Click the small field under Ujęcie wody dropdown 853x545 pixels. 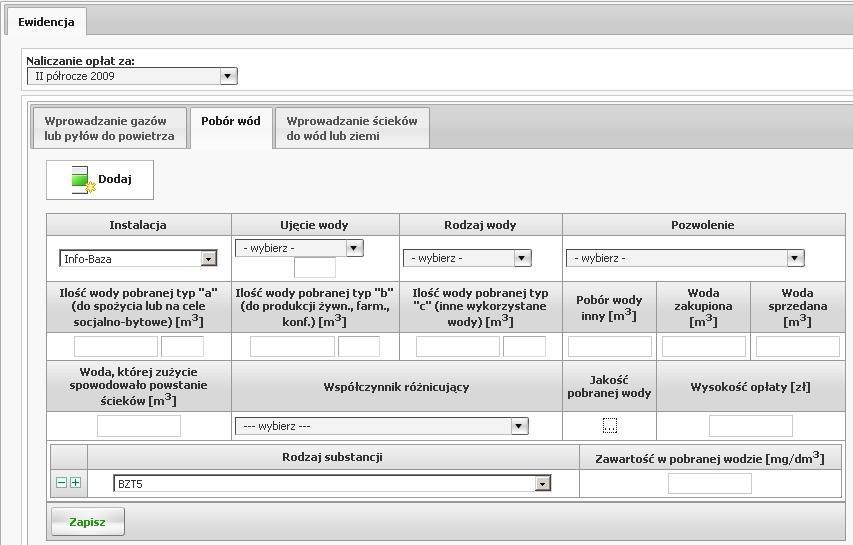(315, 268)
